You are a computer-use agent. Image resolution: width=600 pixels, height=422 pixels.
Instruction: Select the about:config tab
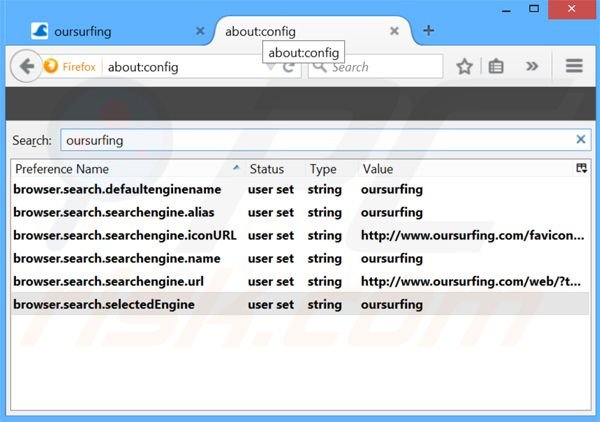pyautogui.click(x=313, y=31)
